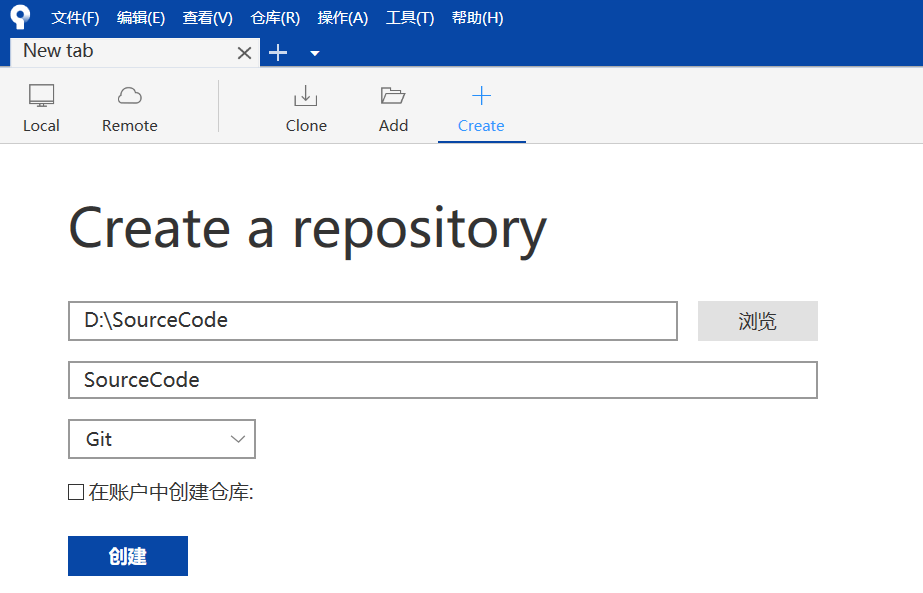Viewport: 923px width, 593px height.
Task: Click the destination path field D:\SourceCode
Action: (x=372, y=321)
